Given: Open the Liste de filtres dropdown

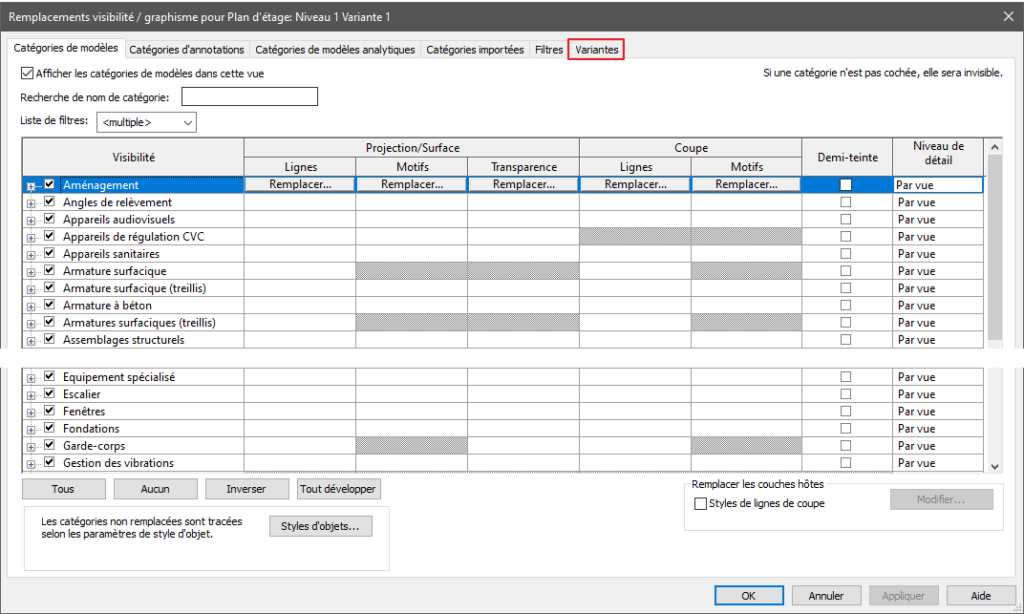Looking at the screenshot, I should click(x=146, y=122).
